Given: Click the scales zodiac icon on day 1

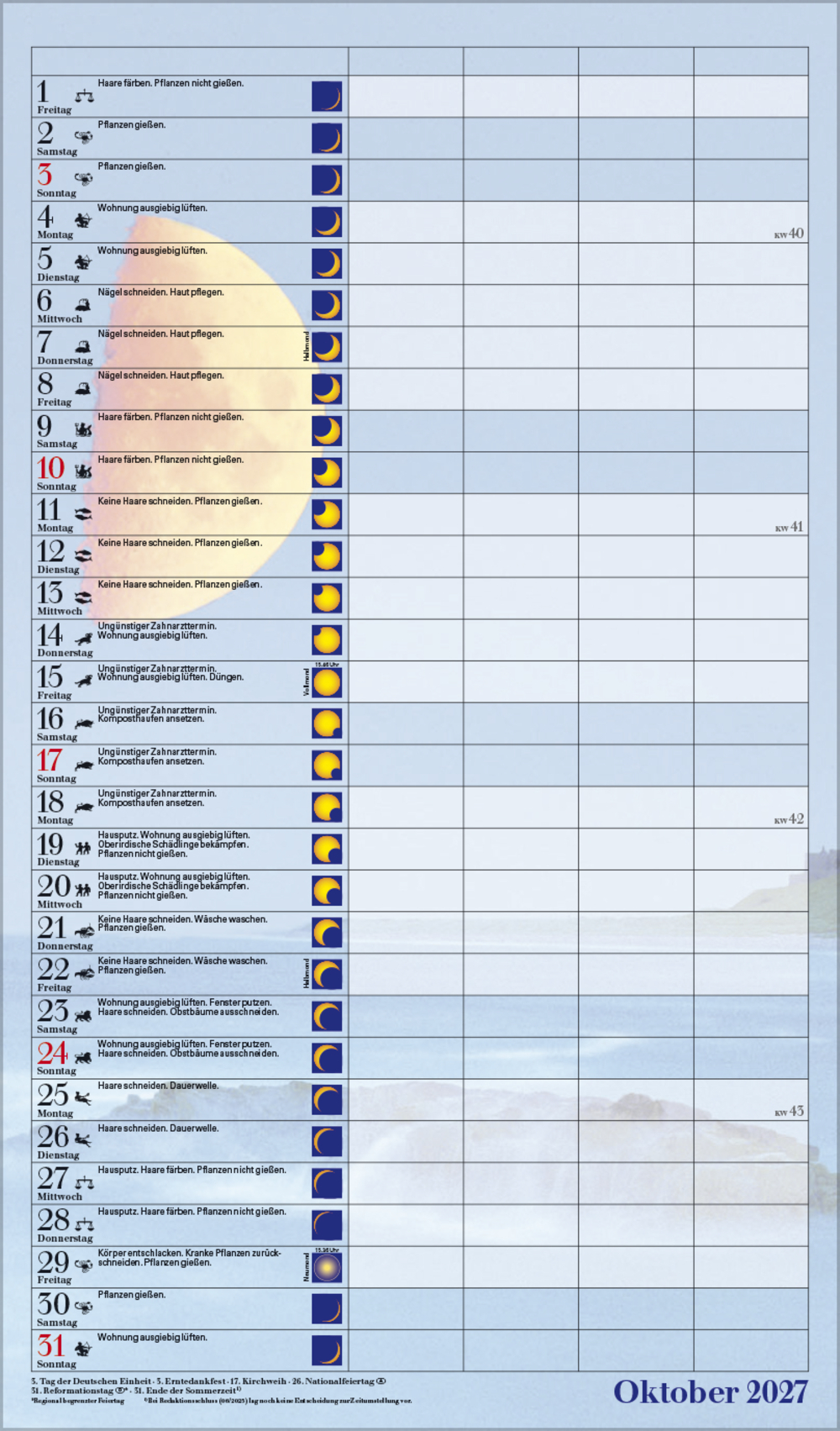Looking at the screenshot, I should coord(84,97).
